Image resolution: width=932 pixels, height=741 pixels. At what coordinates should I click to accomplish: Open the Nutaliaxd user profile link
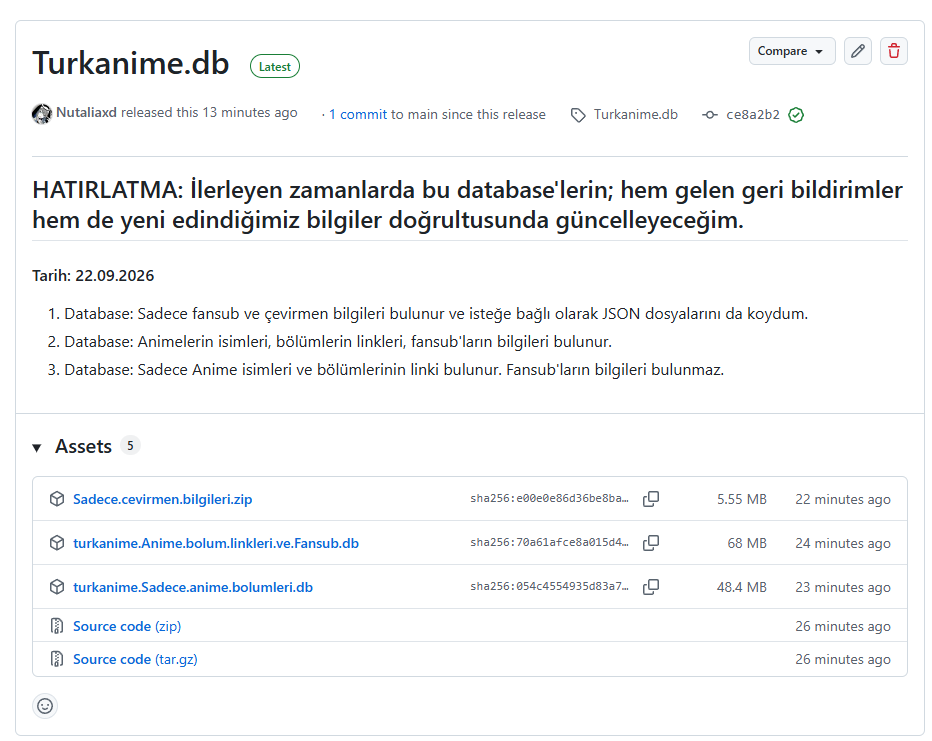(x=86, y=113)
